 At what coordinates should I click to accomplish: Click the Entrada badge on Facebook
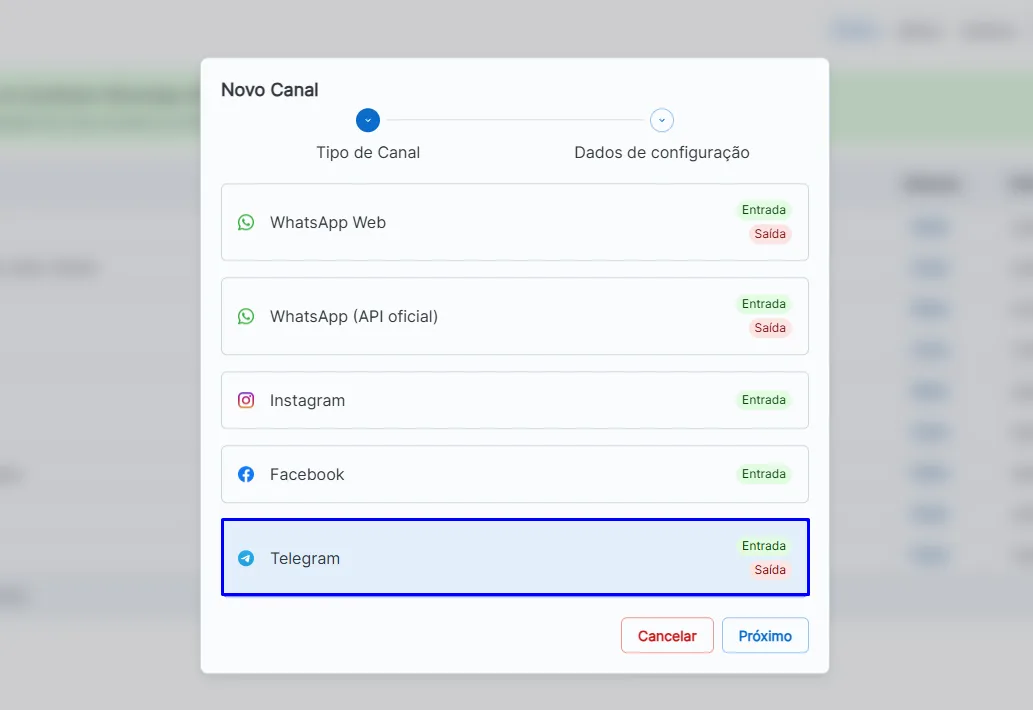(x=764, y=474)
